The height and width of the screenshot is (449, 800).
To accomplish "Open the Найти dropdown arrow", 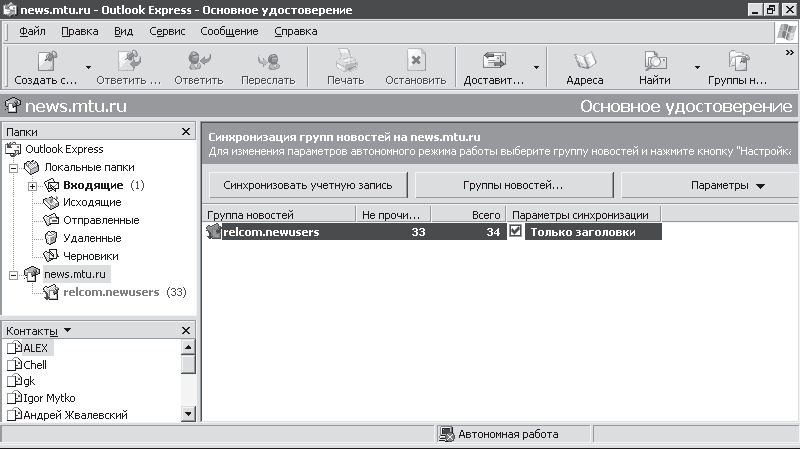I will [x=697, y=67].
